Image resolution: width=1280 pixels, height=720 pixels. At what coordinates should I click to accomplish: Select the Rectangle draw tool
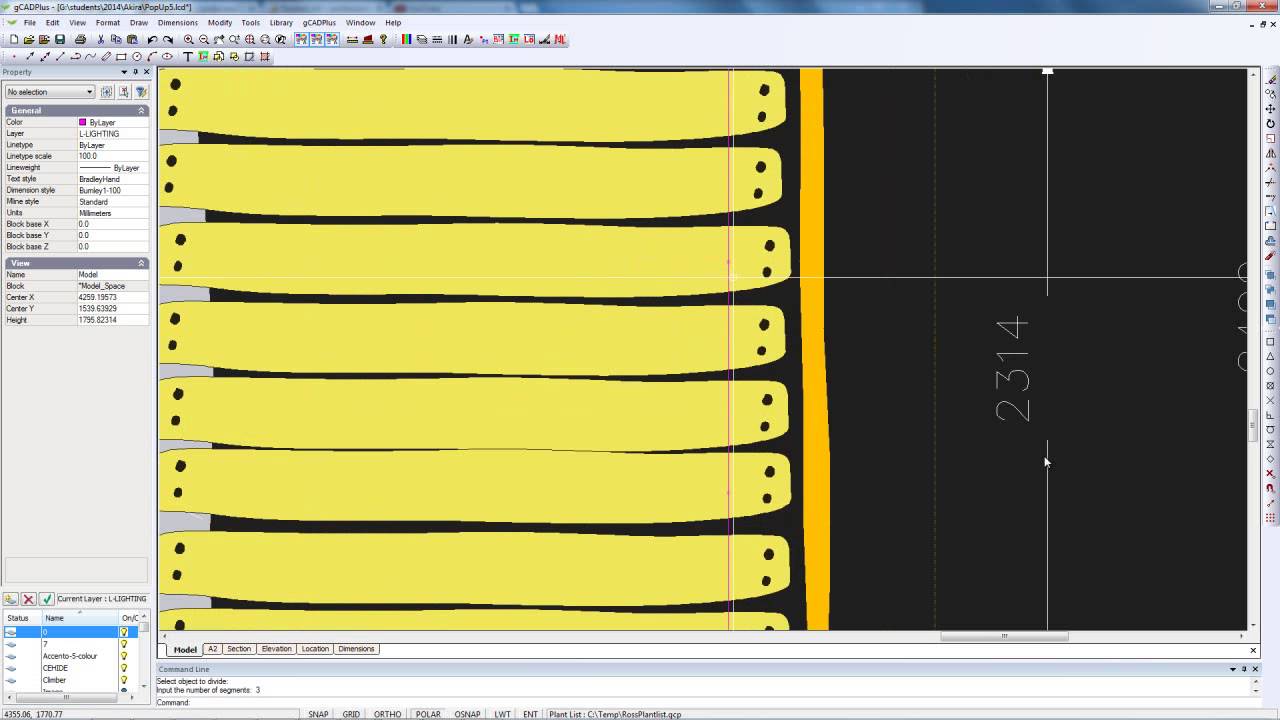(x=121, y=57)
